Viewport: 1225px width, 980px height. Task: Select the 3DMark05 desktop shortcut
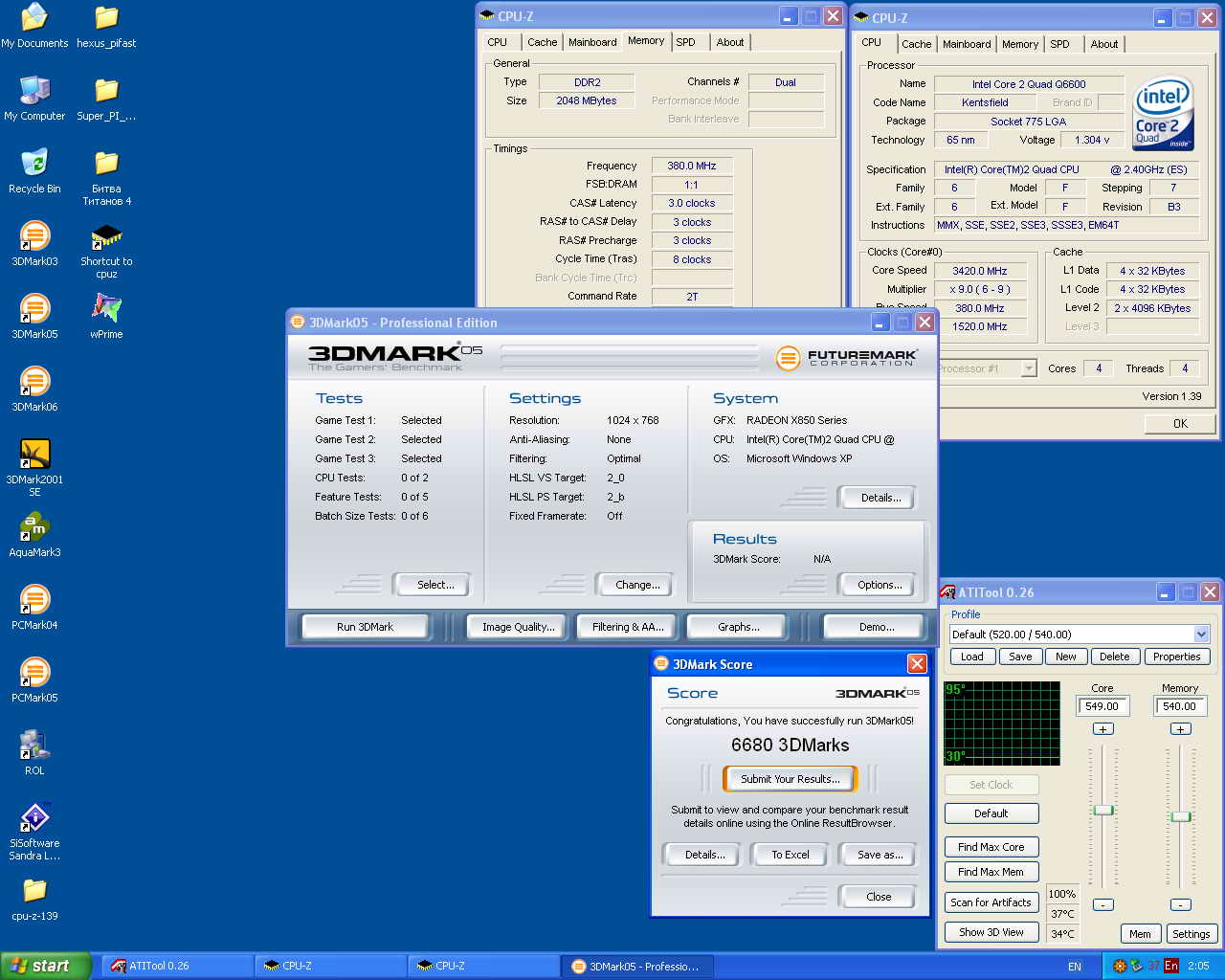tap(34, 317)
